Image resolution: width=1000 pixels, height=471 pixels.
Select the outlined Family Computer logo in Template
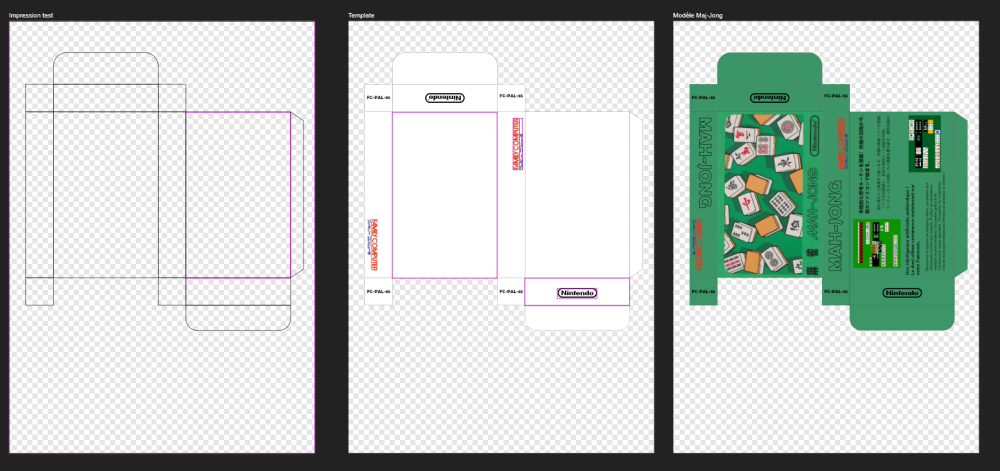517,143
